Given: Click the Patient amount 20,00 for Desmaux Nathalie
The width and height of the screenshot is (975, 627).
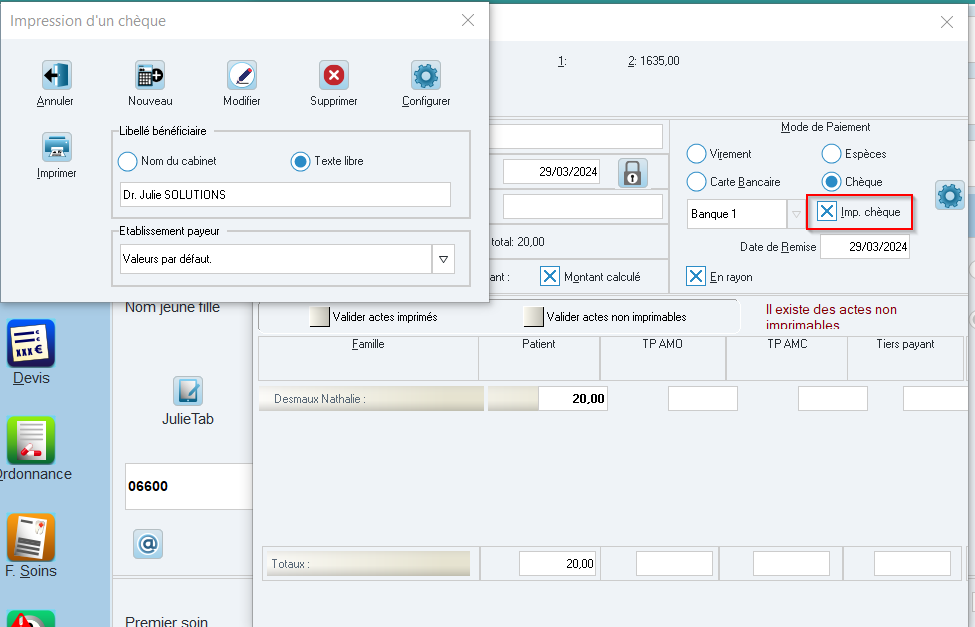Looking at the screenshot, I should point(573,399).
